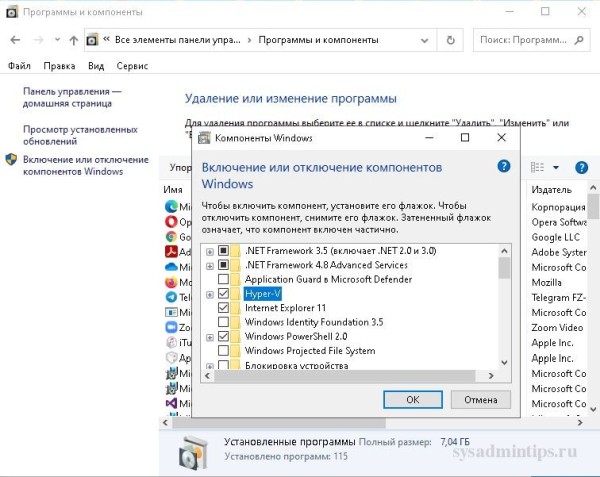Sort by the Имя column header
Viewport: 600px width, 477px height.
pos(173,189)
